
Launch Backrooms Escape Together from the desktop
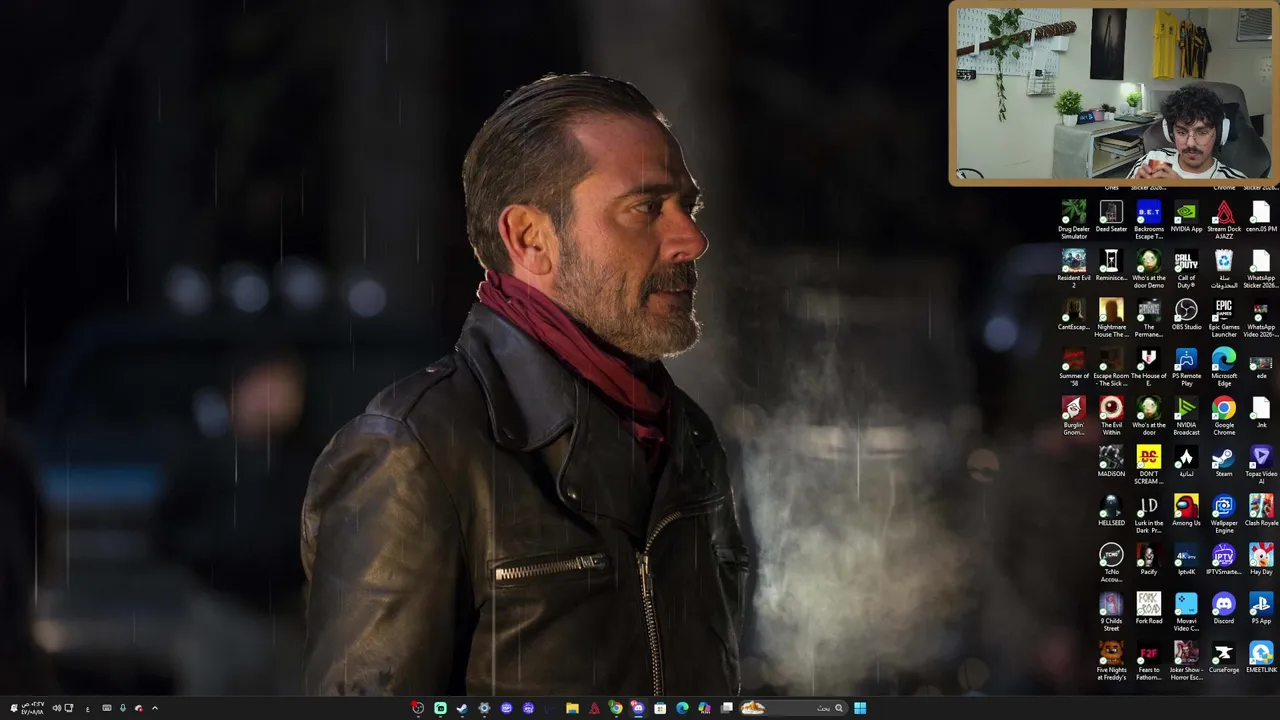point(1148,219)
